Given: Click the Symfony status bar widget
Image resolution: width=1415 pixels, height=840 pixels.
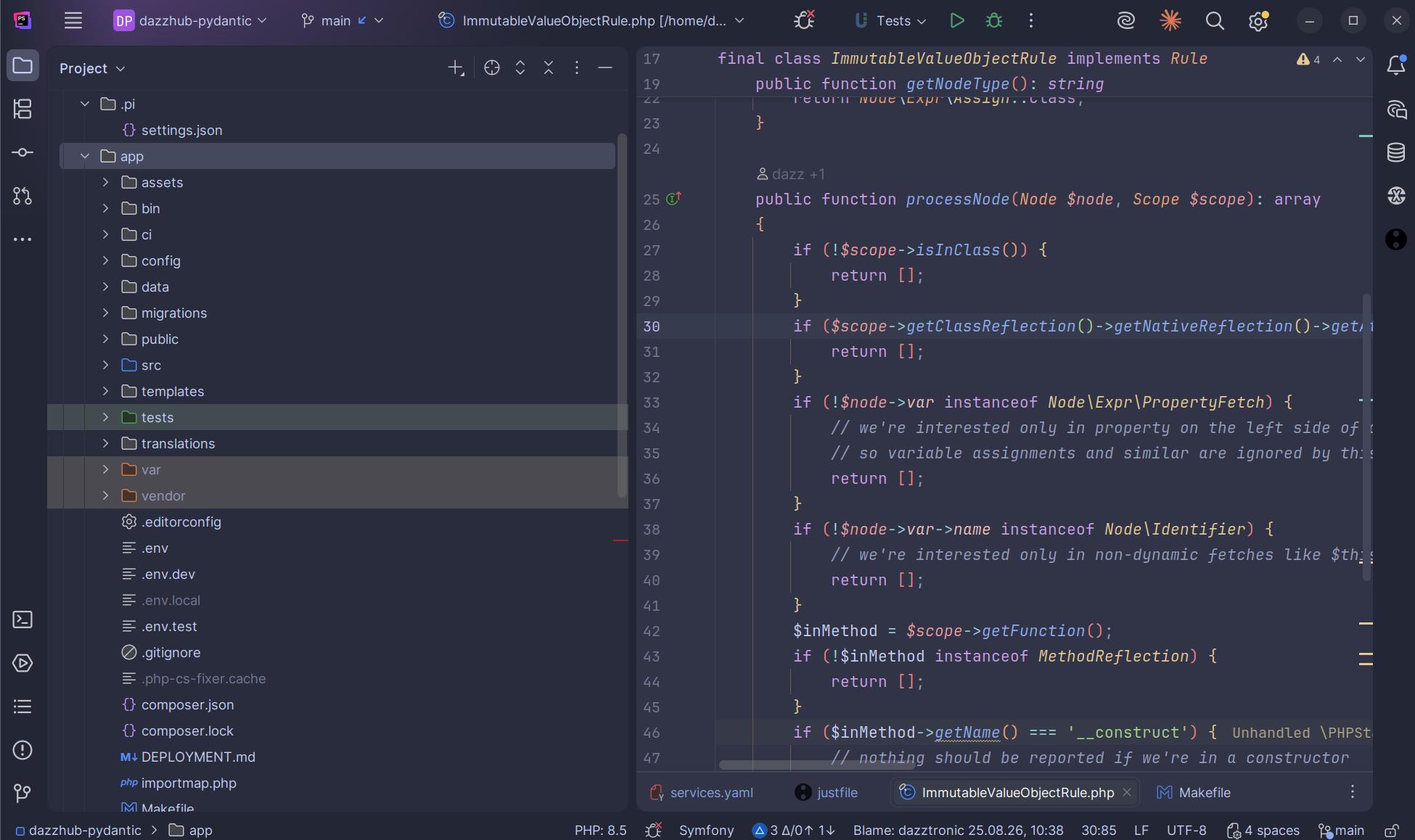Looking at the screenshot, I should [x=706, y=830].
